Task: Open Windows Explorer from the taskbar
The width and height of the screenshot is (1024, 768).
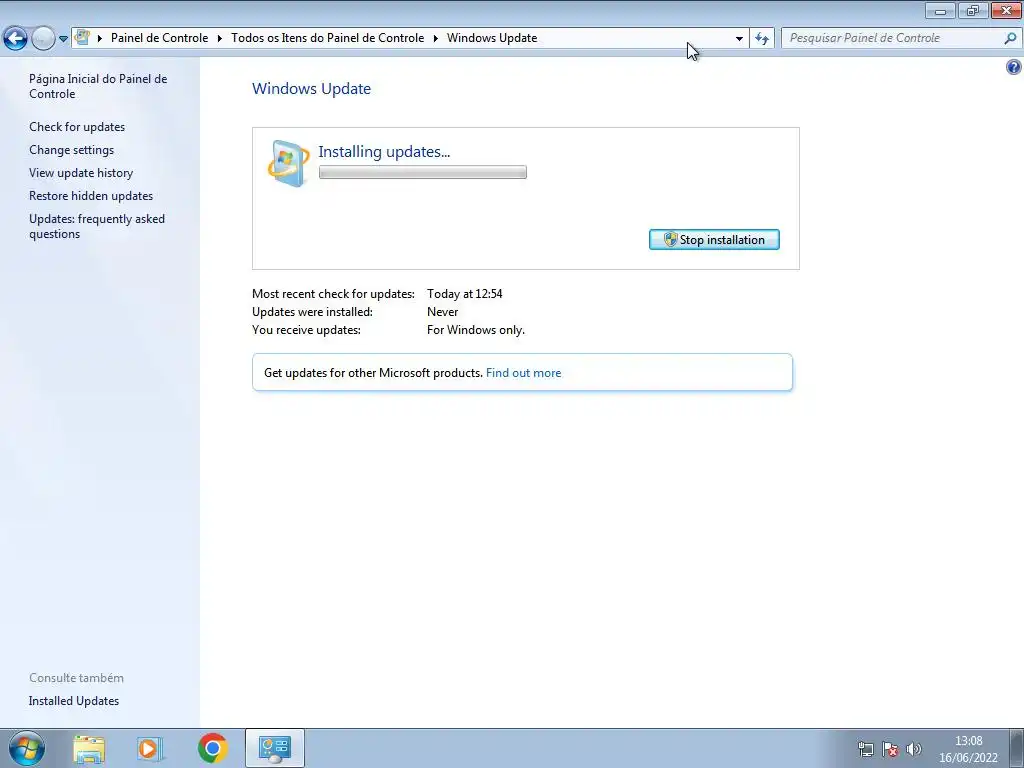Action: point(89,748)
